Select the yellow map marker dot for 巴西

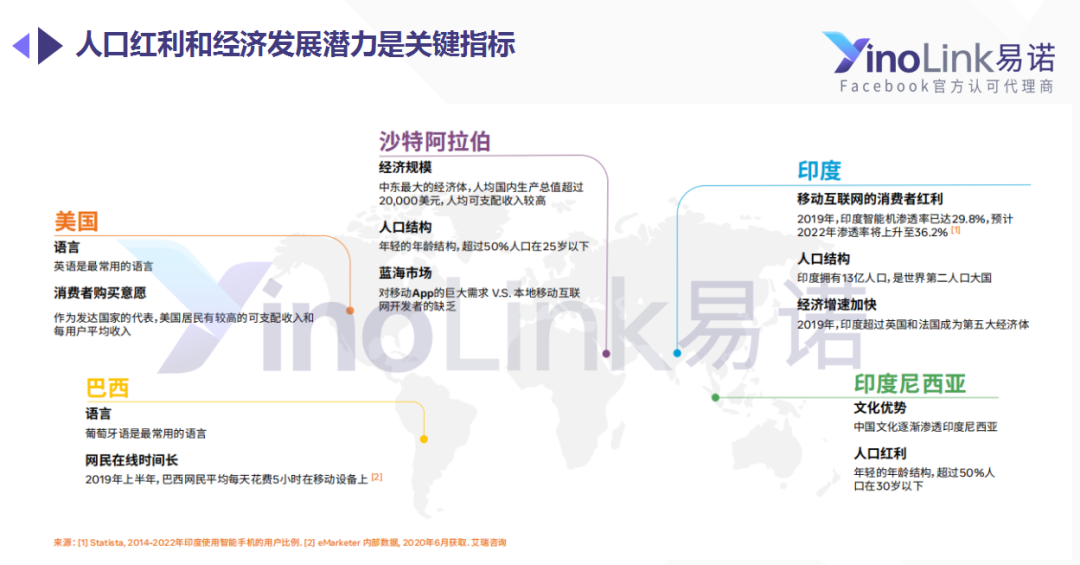click(x=424, y=439)
